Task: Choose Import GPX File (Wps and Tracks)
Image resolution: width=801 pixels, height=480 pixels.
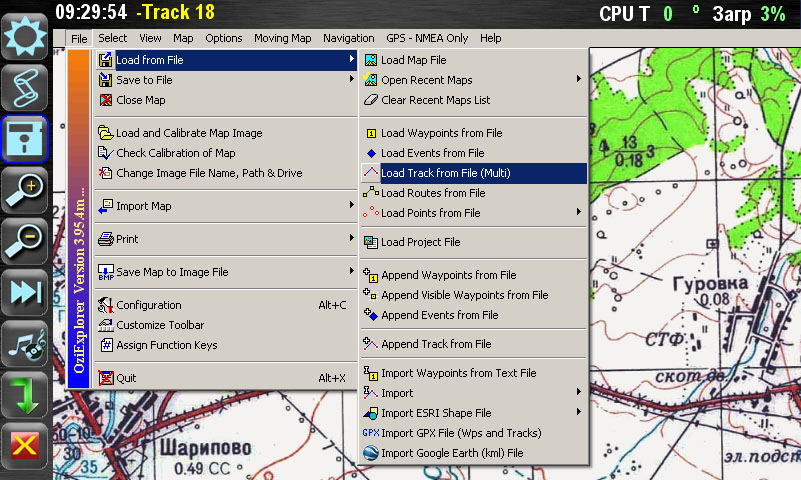Action: pyautogui.click(x=460, y=433)
